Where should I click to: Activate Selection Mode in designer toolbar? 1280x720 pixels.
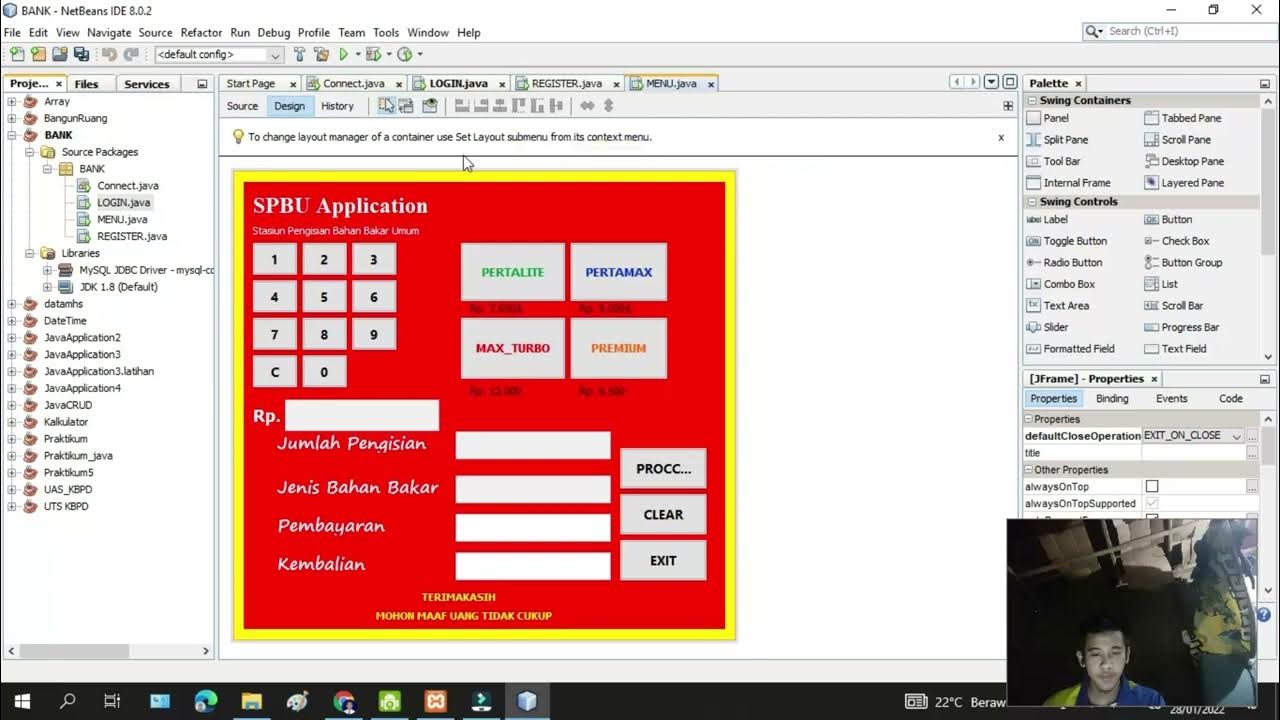click(386, 106)
